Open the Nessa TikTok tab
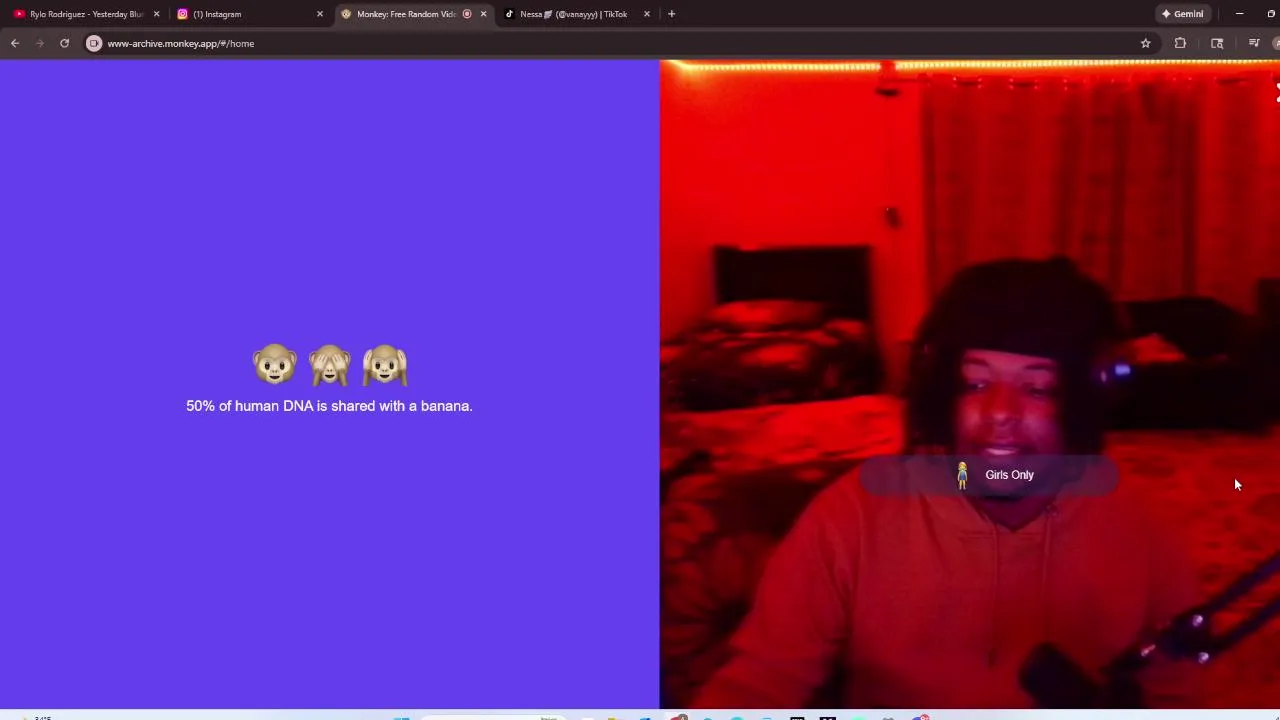Image resolution: width=1280 pixels, height=720 pixels. tap(573, 14)
